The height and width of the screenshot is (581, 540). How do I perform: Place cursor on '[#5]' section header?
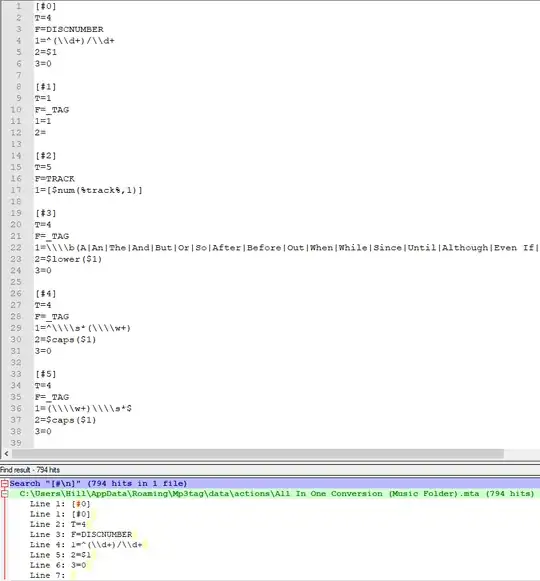pos(46,374)
